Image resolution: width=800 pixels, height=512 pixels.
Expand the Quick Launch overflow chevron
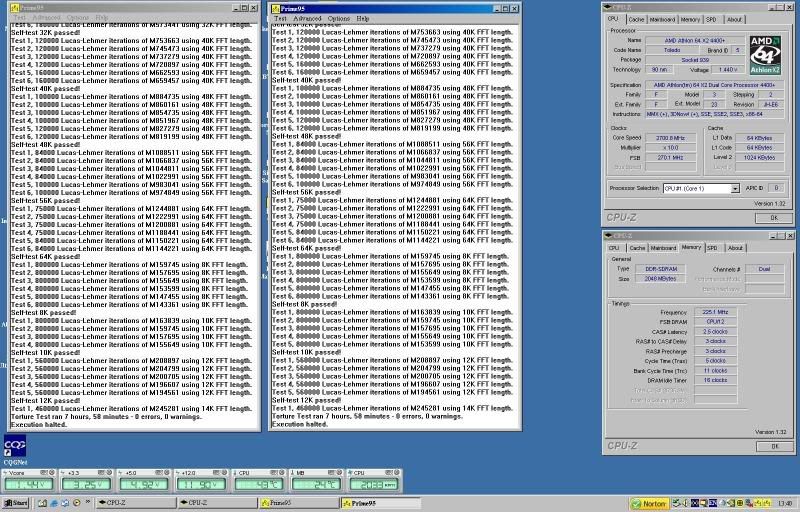coord(88,501)
